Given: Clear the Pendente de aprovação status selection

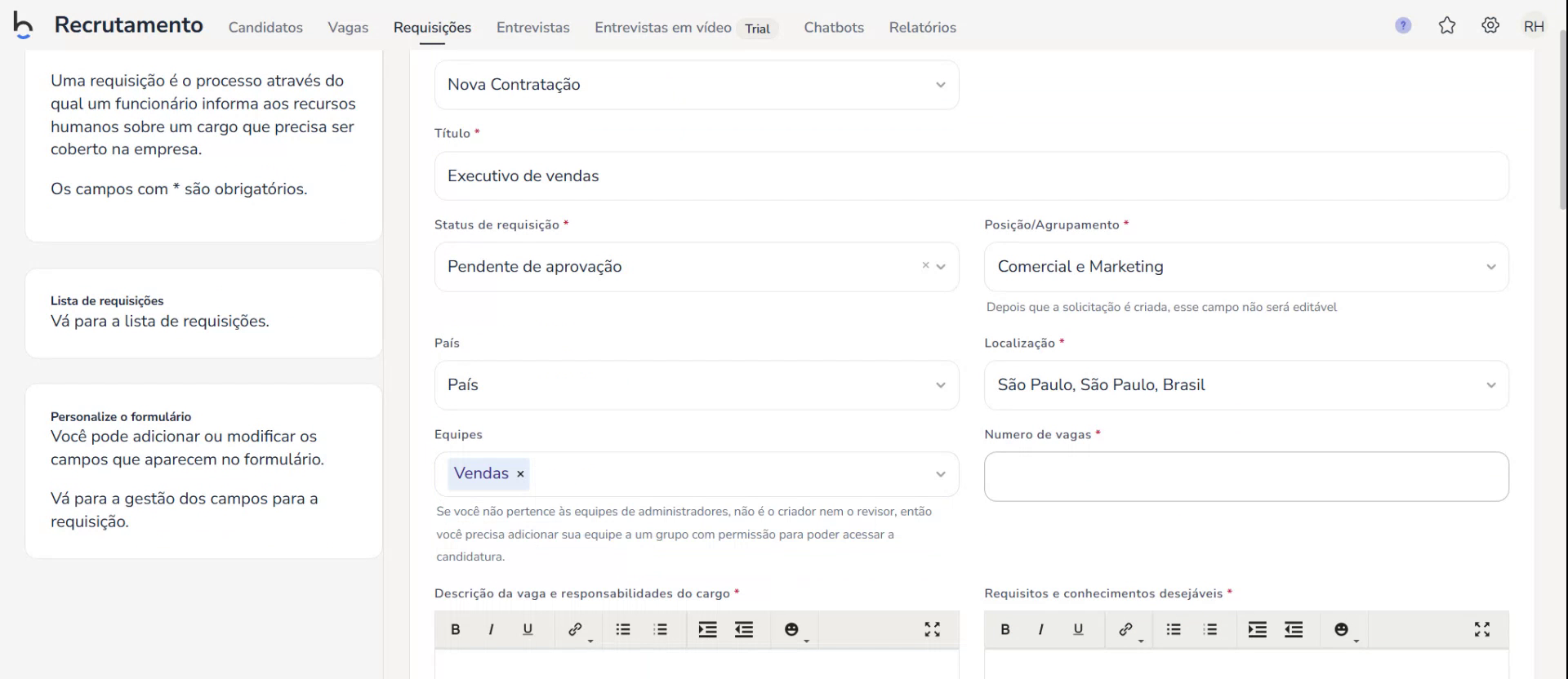Looking at the screenshot, I should (x=925, y=265).
